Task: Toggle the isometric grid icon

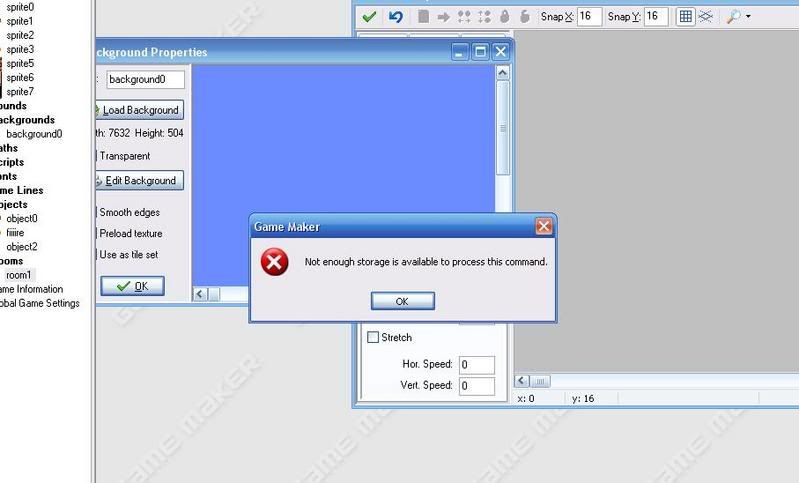Action: (706, 16)
